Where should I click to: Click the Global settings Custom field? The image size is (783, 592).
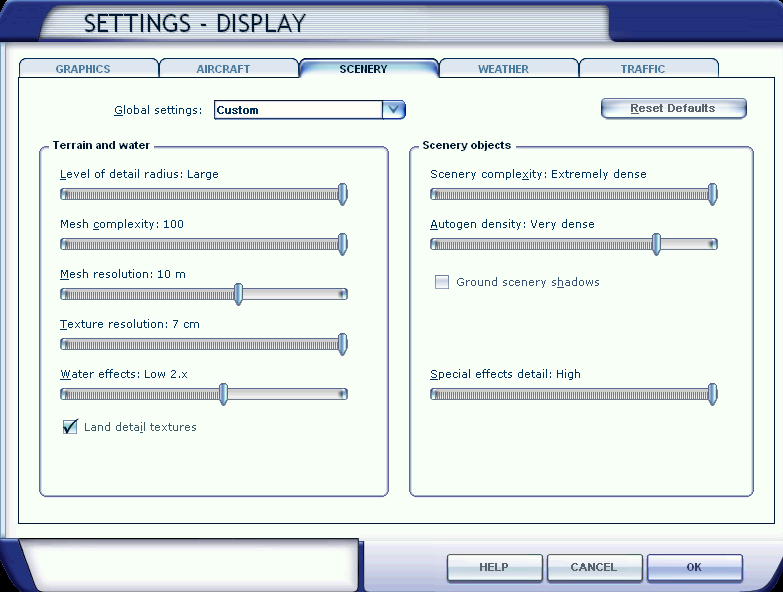298,110
